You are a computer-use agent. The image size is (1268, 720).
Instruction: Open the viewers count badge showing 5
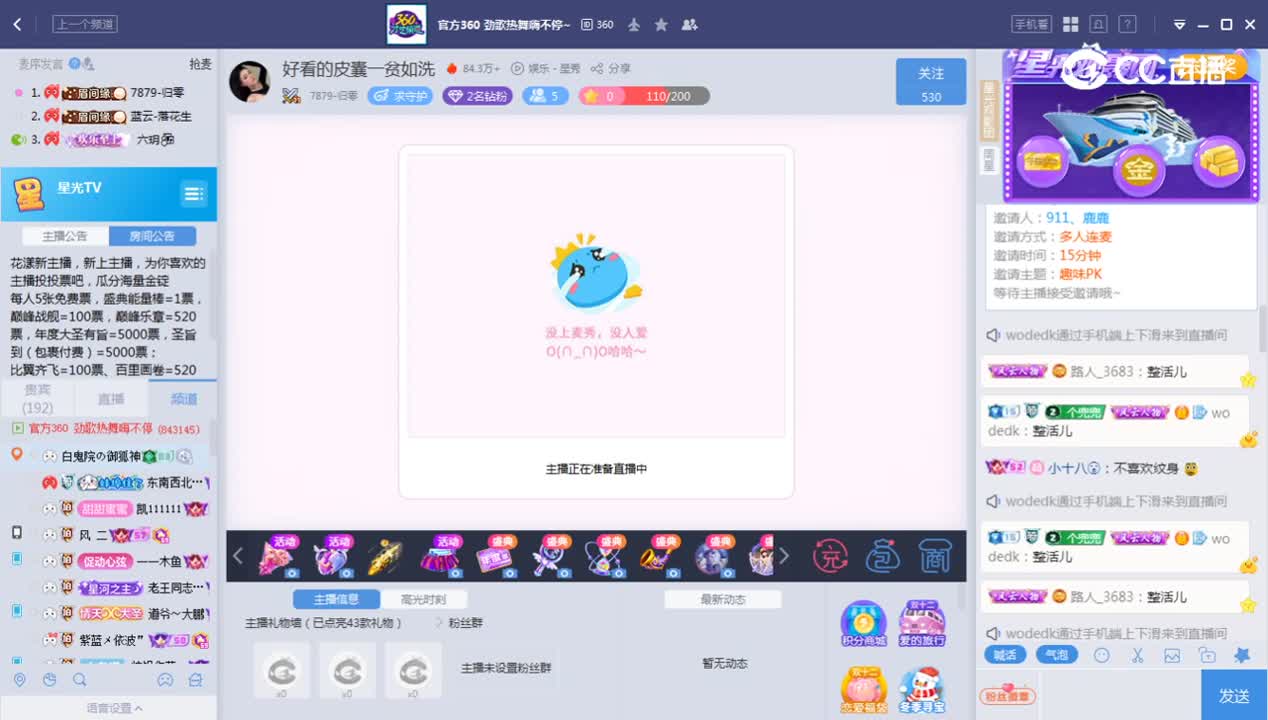click(x=546, y=96)
